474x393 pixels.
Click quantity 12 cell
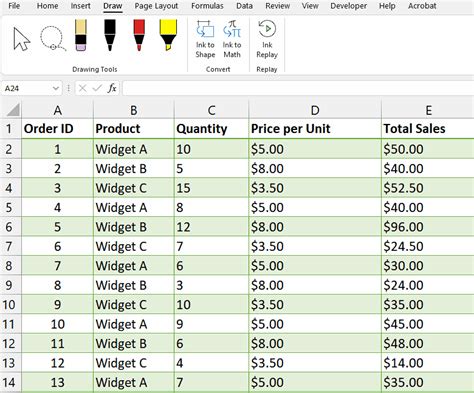[211, 227]
